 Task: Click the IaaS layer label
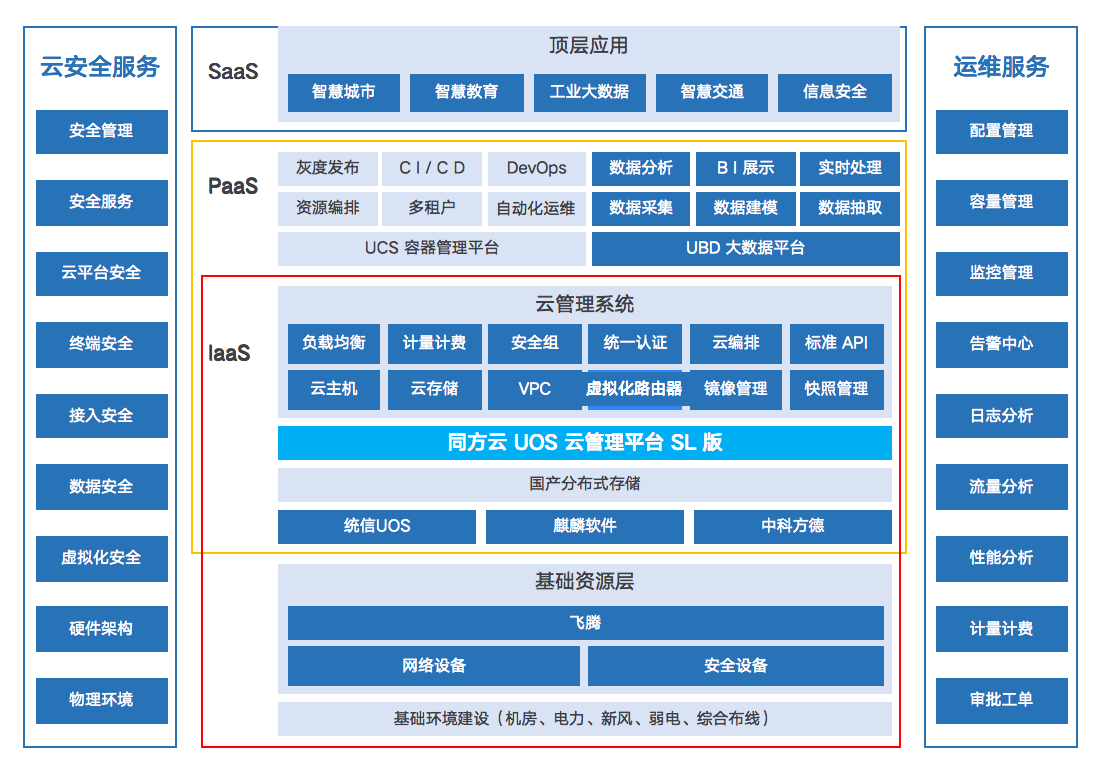point(229,353)
